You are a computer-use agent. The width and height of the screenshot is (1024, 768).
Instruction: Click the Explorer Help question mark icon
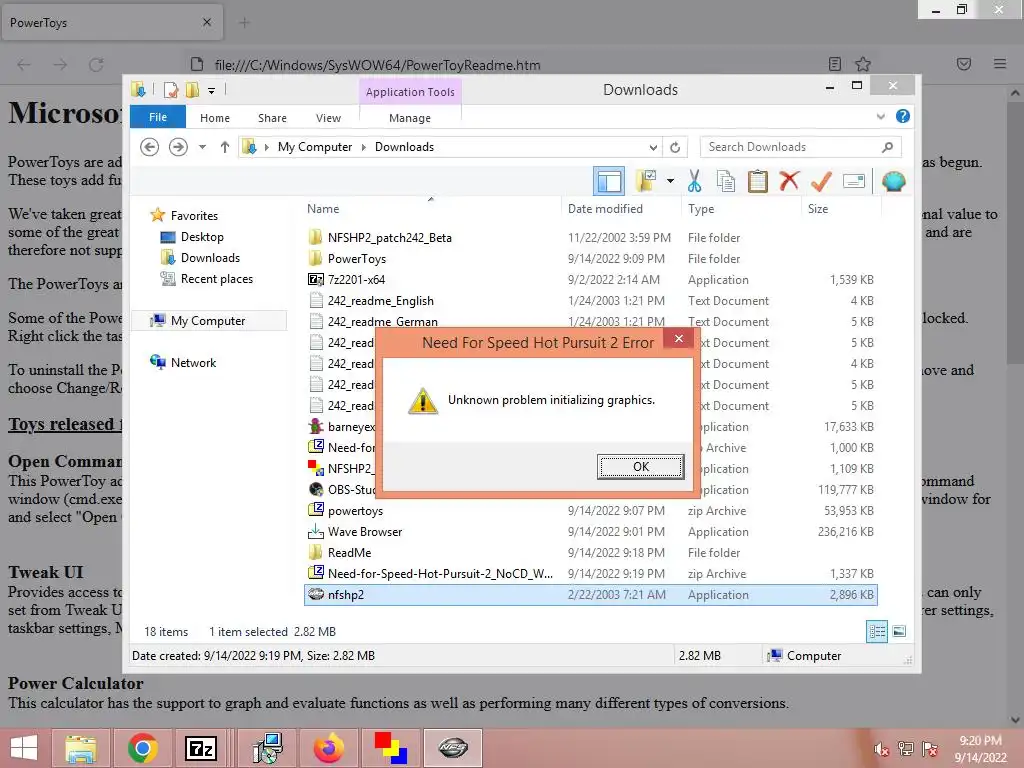tap(903, 116)
